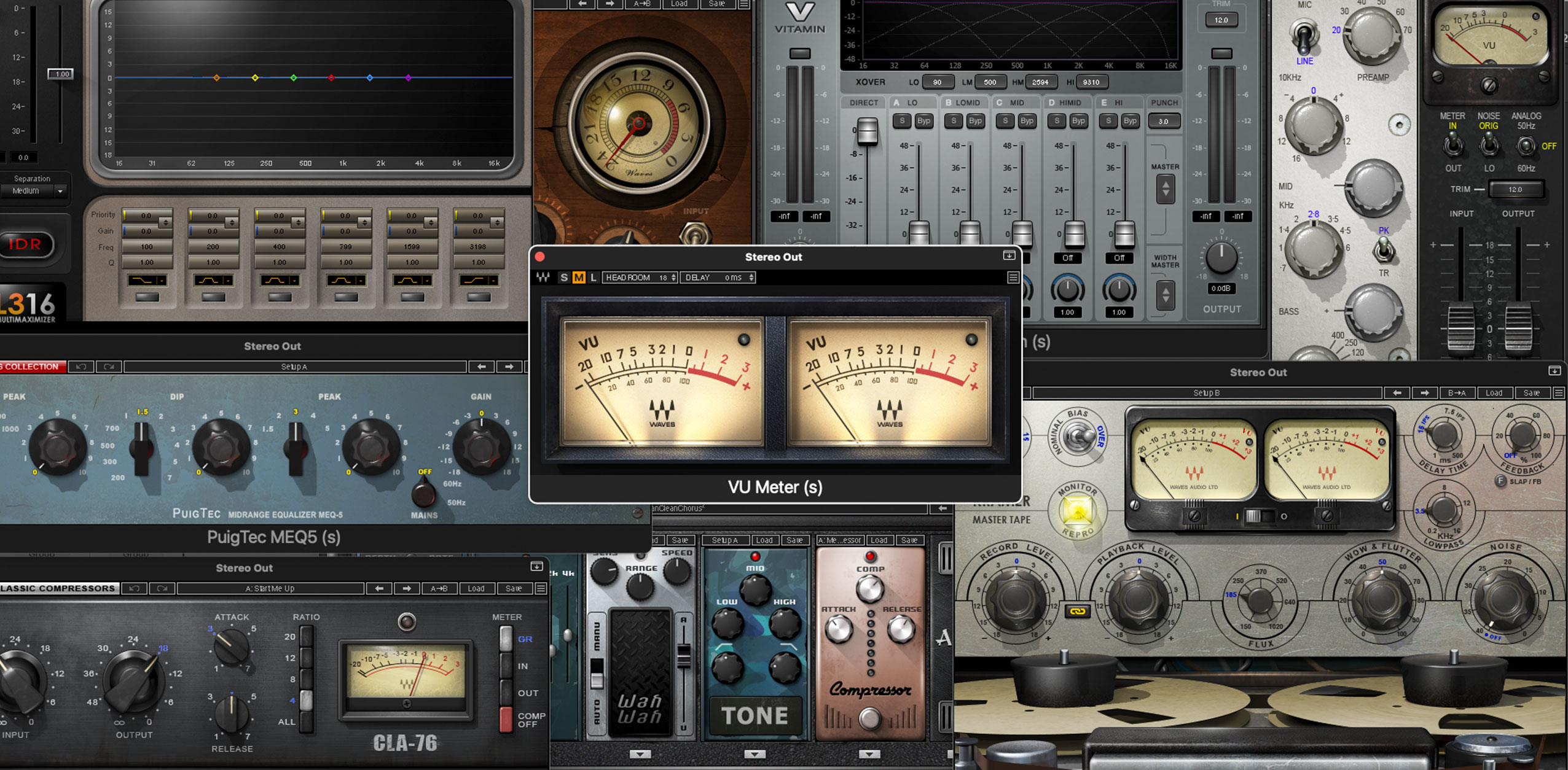Adjust the HEAD ROOM value stepper arrows
The image size is (1568, 770).
click(673, 278)
